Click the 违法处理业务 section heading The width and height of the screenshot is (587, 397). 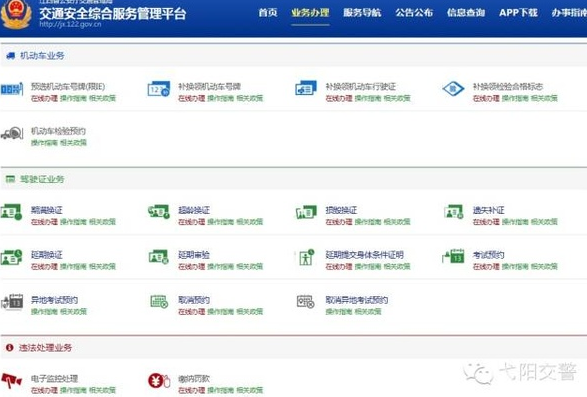coord(45,348)
